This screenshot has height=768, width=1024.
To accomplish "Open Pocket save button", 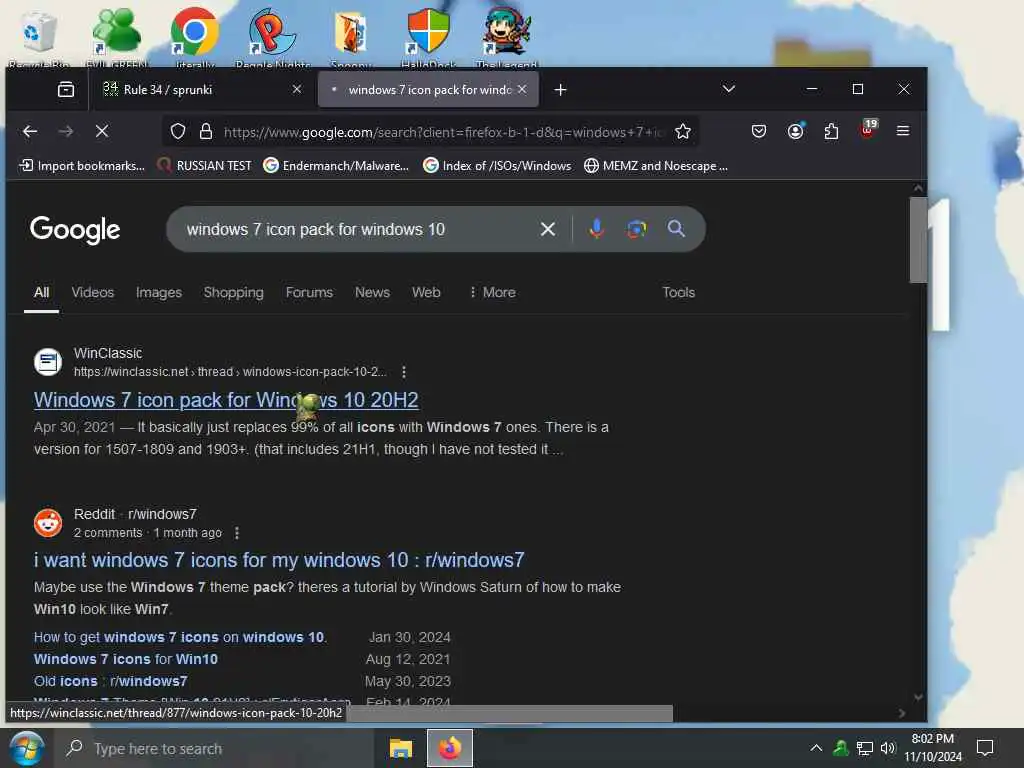I will 759,131.
